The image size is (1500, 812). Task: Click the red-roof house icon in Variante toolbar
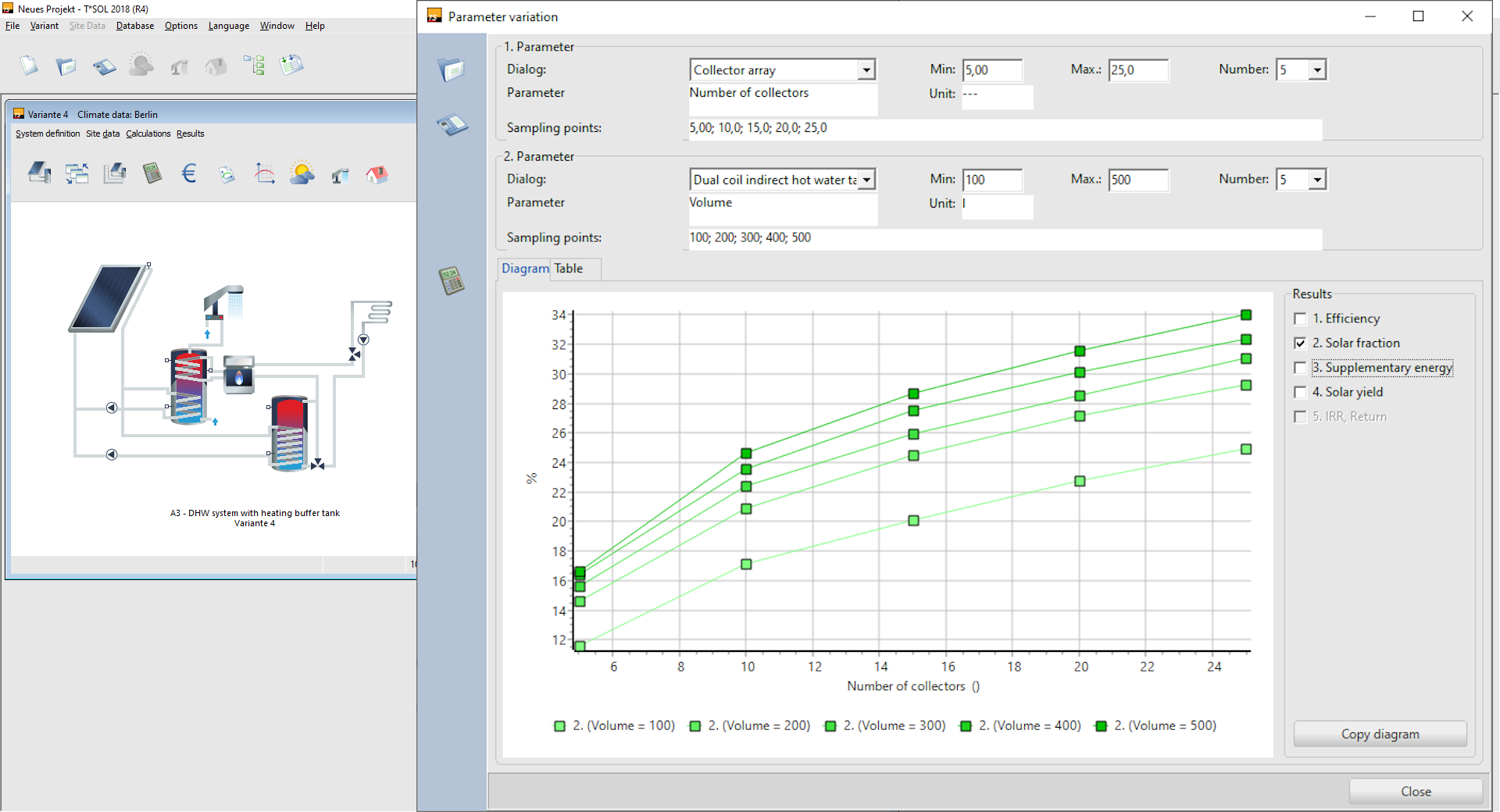(377, 174)
